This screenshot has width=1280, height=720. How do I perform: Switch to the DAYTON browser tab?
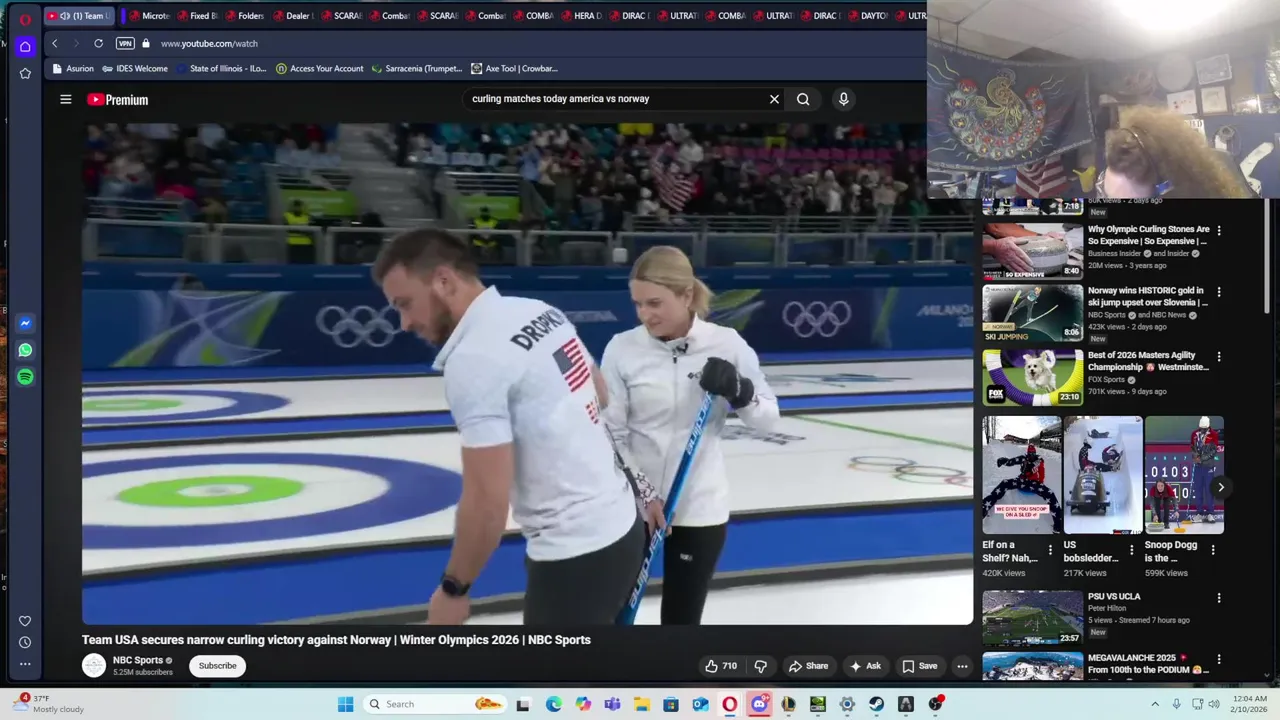pyautogui.click(x=868, y=16)
